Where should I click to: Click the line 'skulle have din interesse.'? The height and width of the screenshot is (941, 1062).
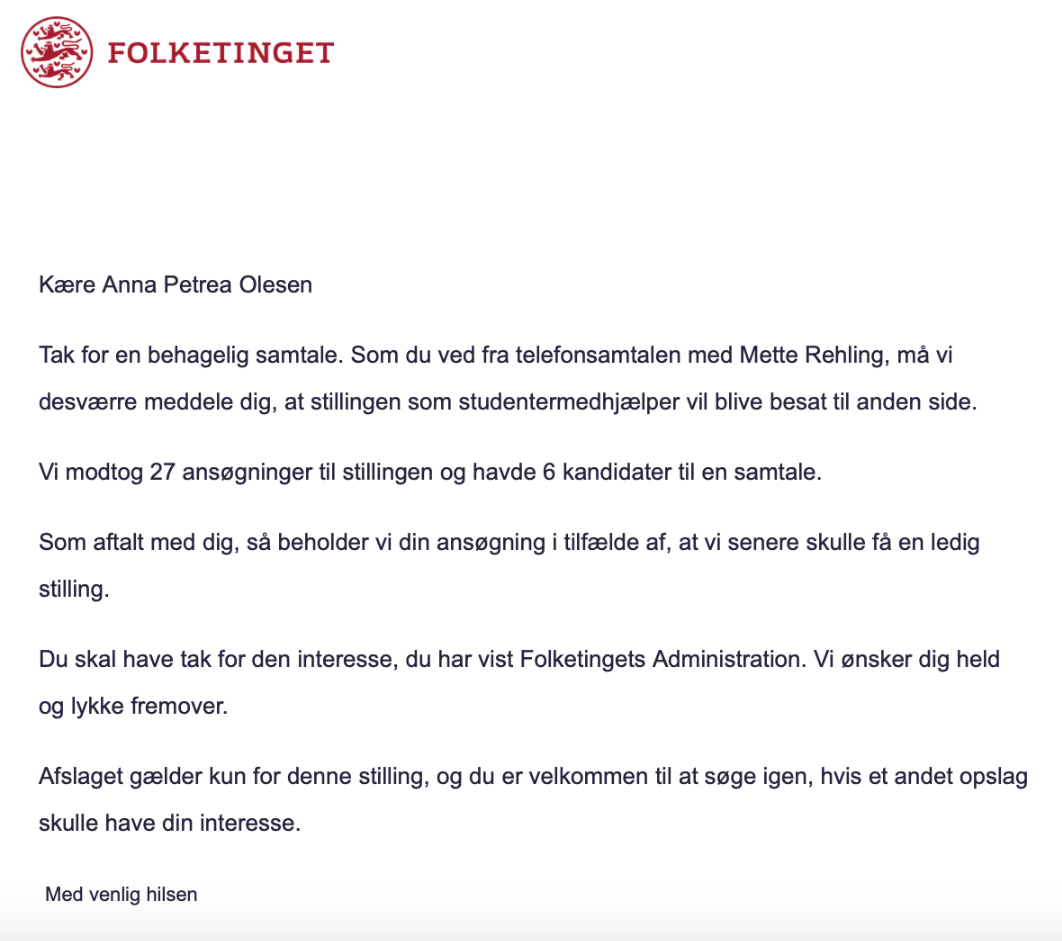click(169, 825)
